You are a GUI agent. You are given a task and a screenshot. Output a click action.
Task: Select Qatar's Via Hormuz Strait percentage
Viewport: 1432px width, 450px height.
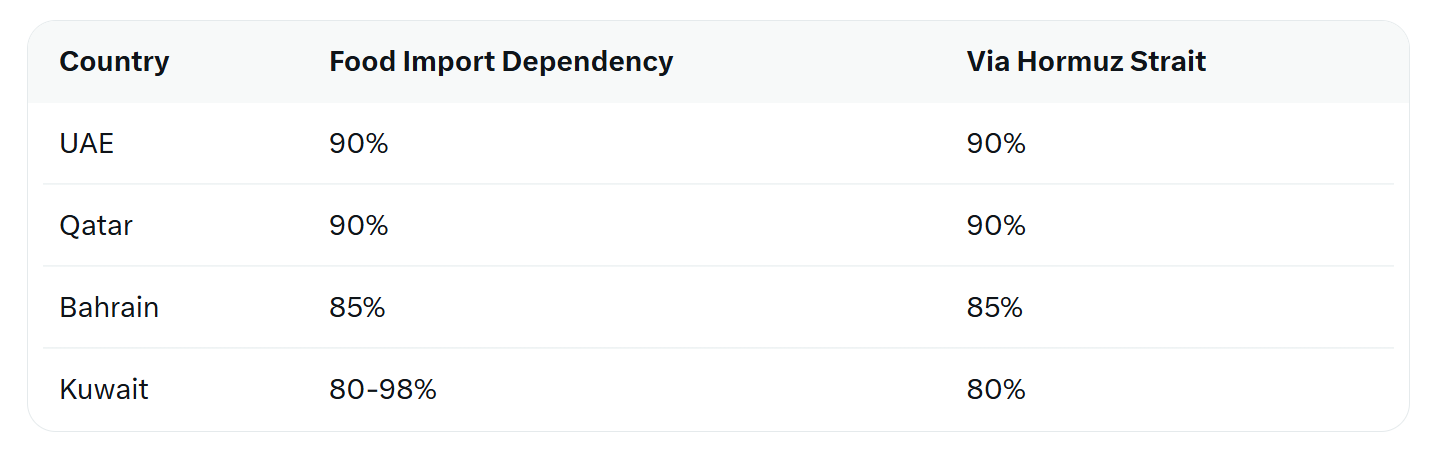point(996,226)
